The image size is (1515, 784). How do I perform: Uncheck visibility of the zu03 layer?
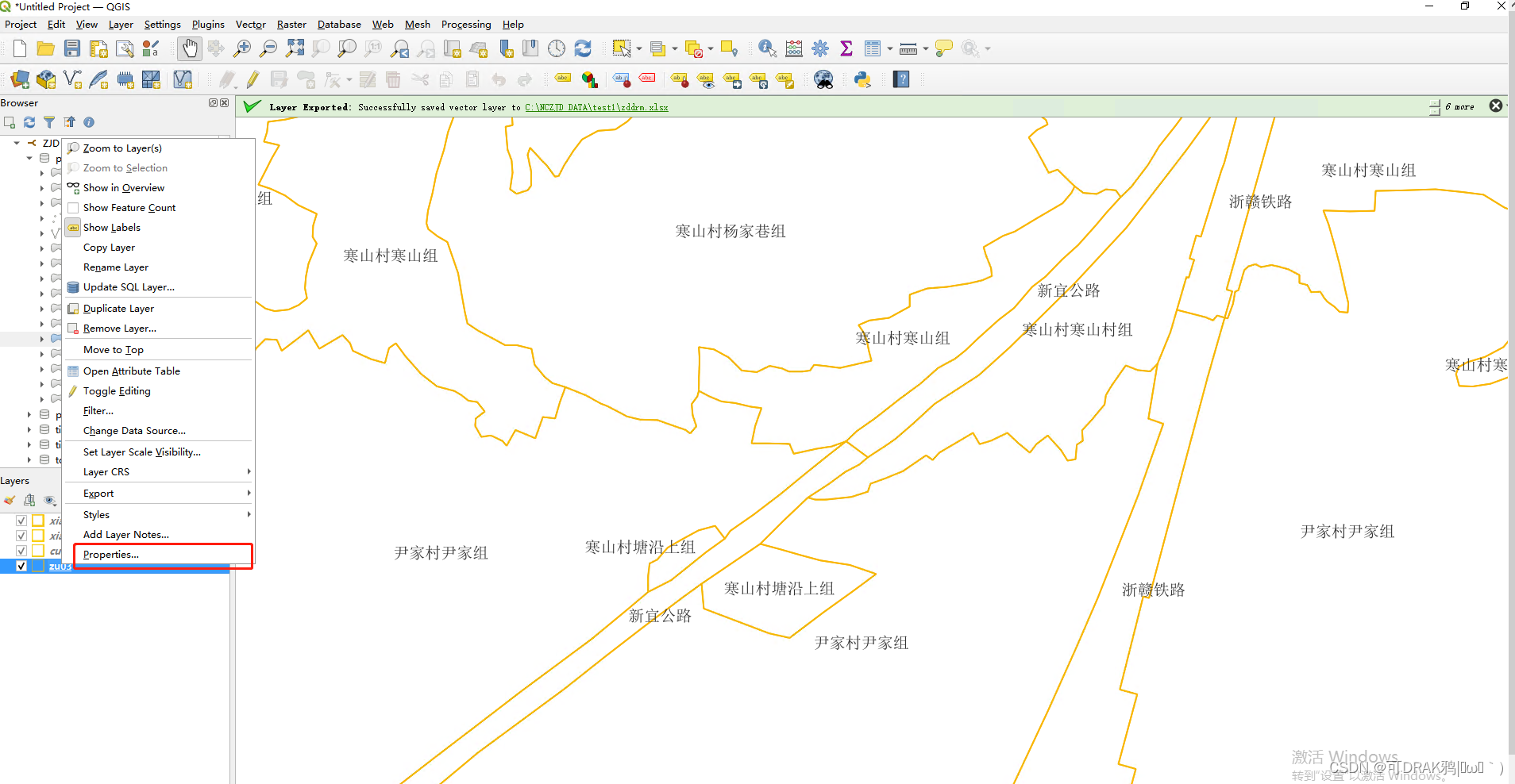(x=21, y=566)
